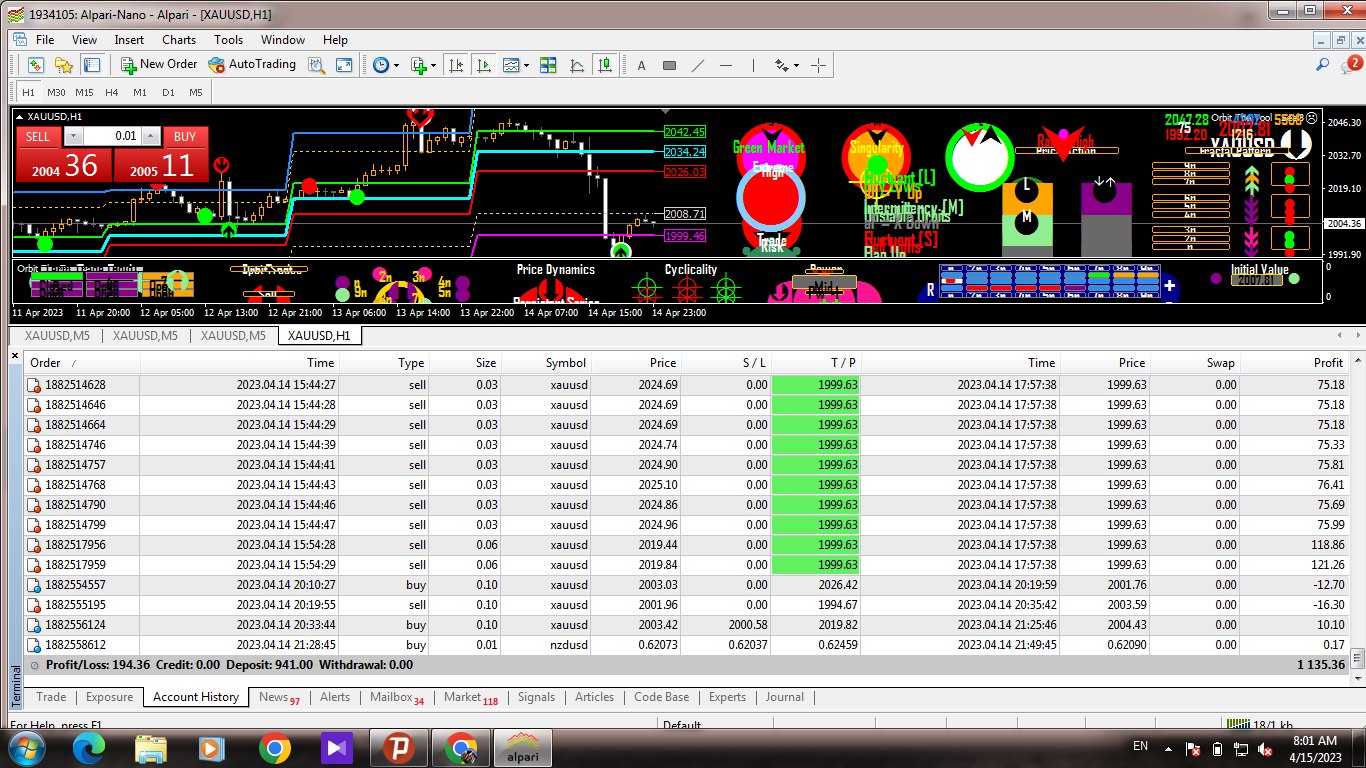Image resolution: width=1366 pixels, height=768 pixels.
Task: Click the red SELL button on chart
Action: (38, 137)
